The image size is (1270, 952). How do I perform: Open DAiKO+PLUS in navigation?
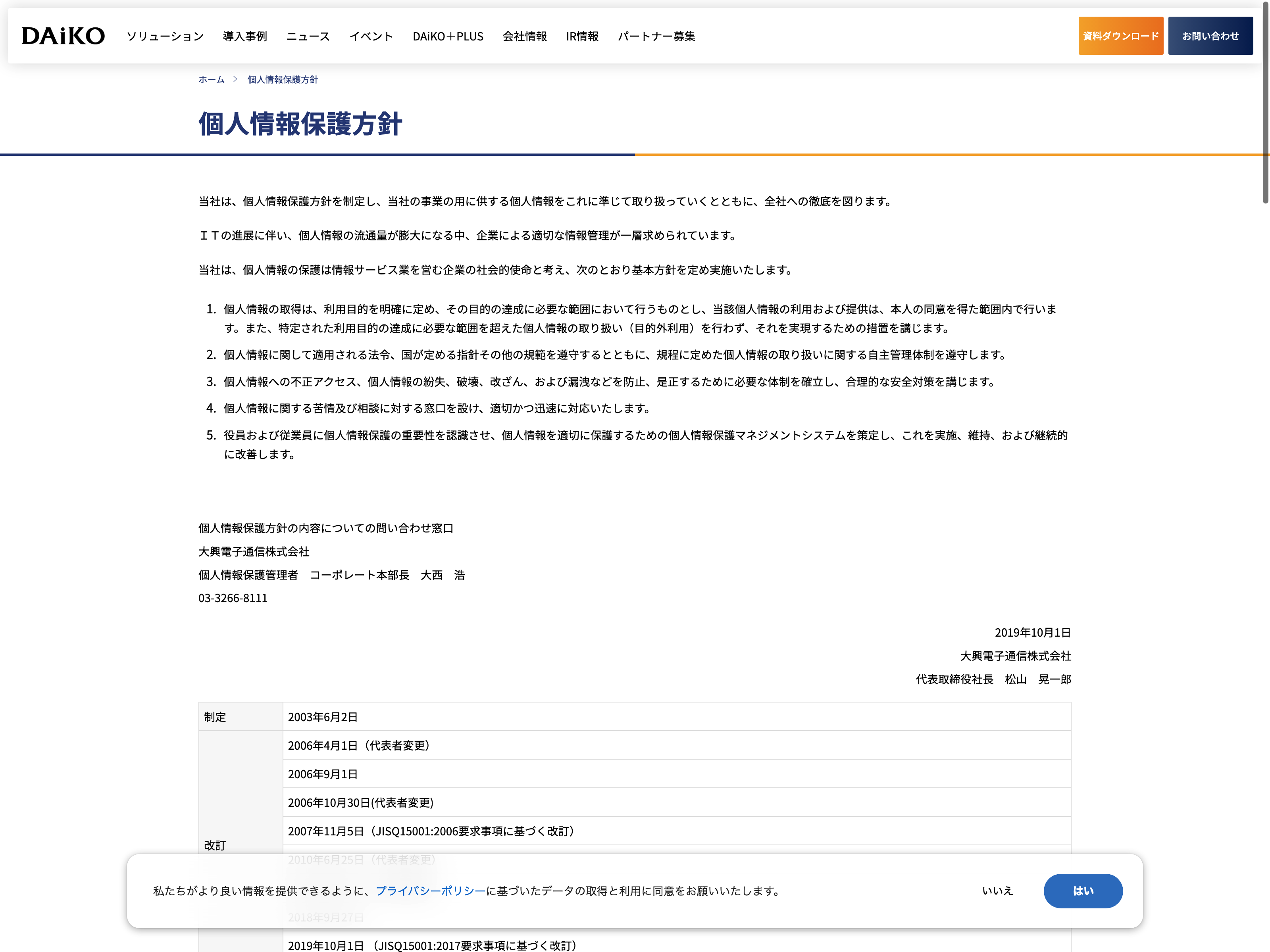[448, 36]
